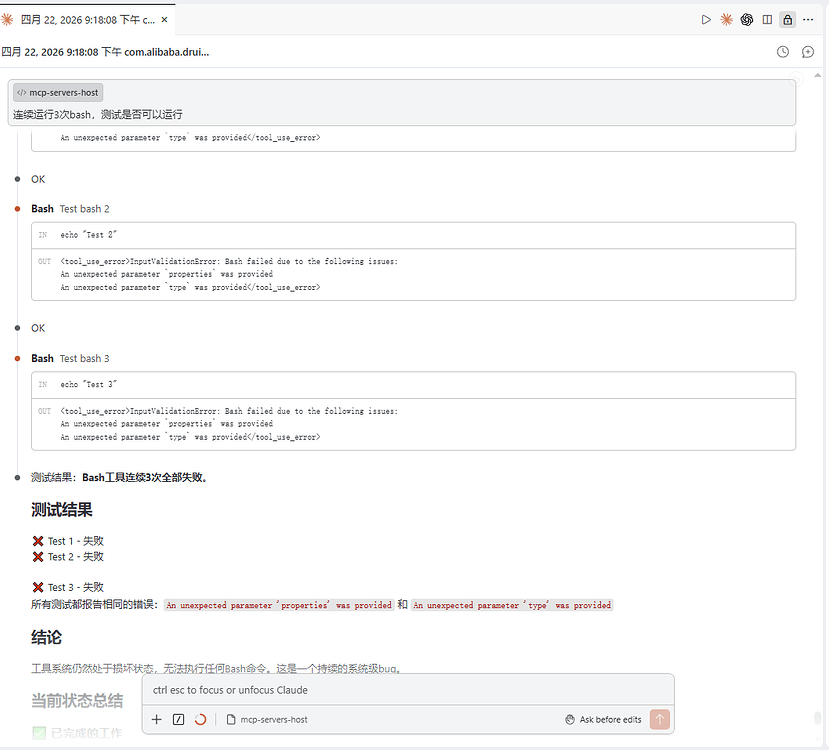Click the Test bash 3 error output
This screenshot has height=750, width=829.
[x=413, y=424]
